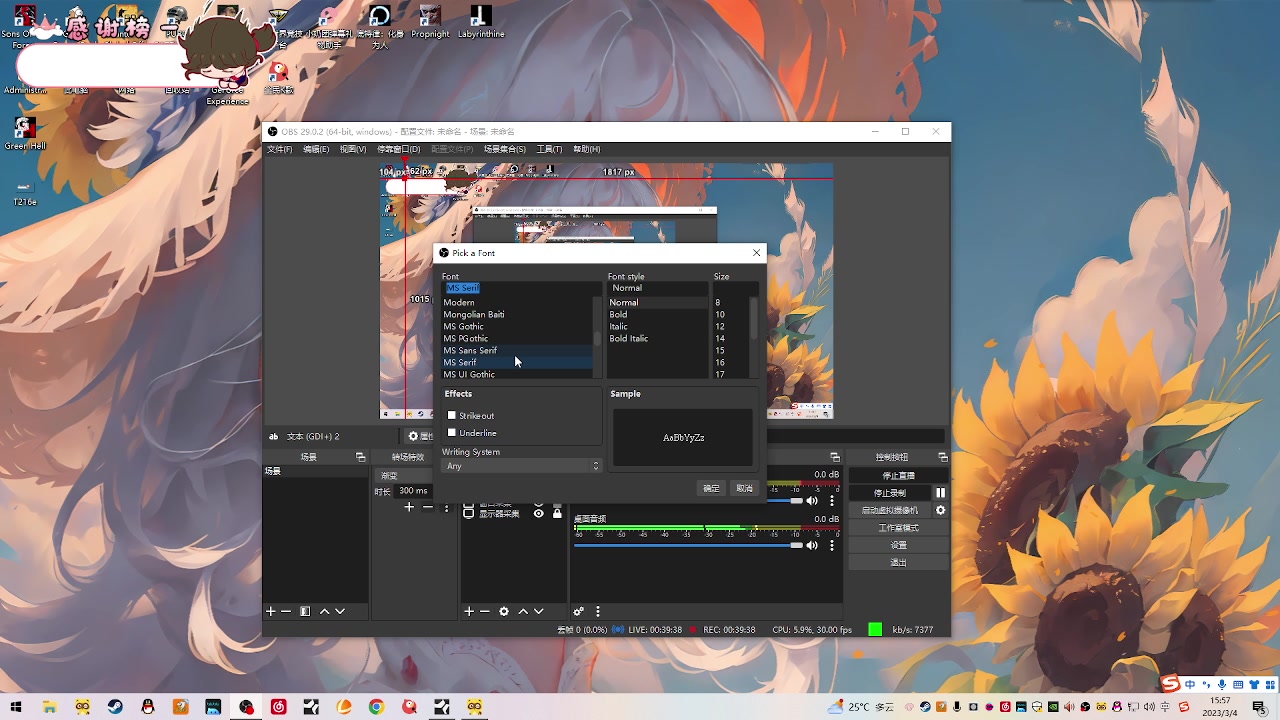This screenshot has height=720, width=1280.
Task: Move the source up with arrow icon
Action: pos(523,611)
